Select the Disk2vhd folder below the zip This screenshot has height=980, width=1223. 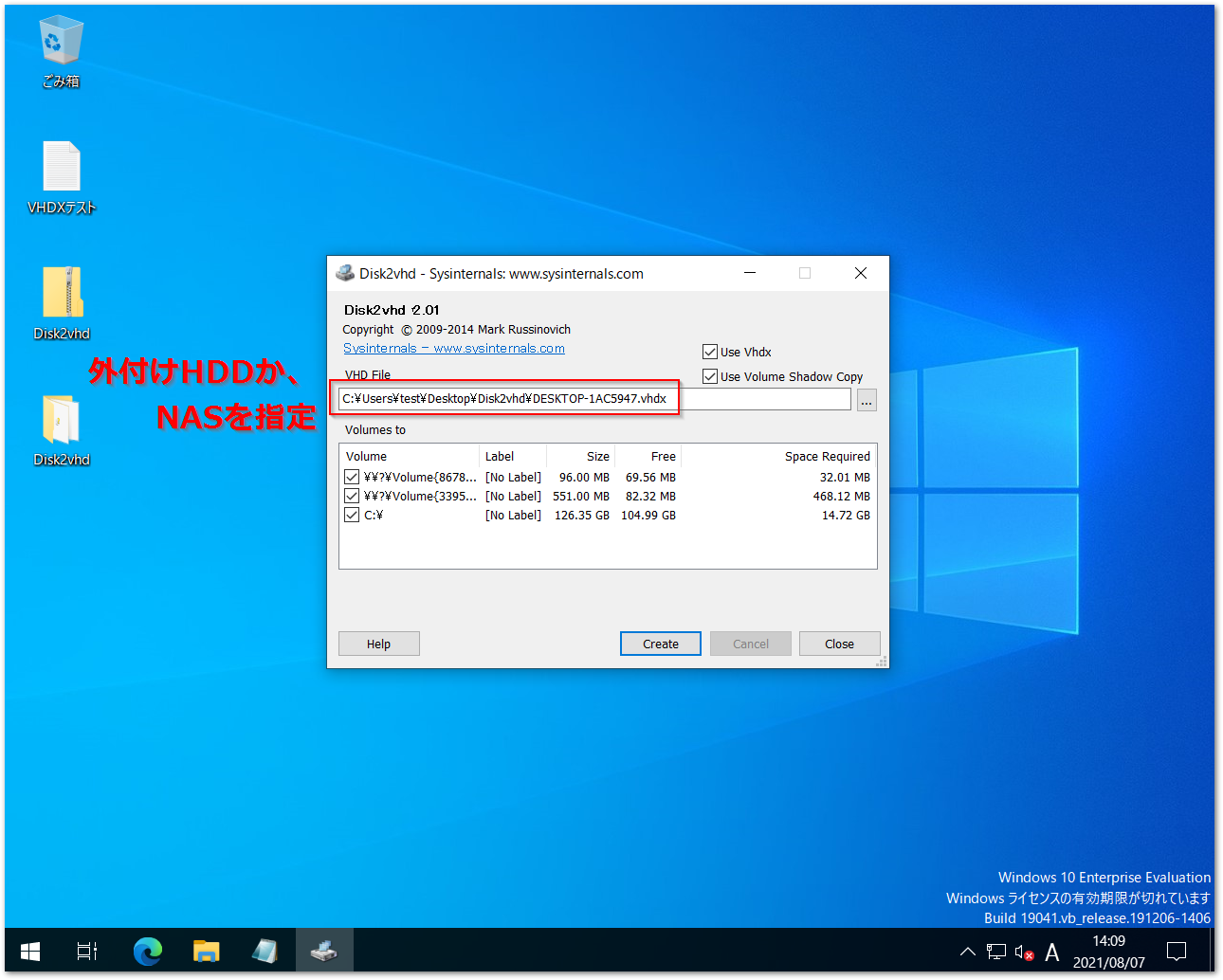point(62,429)
